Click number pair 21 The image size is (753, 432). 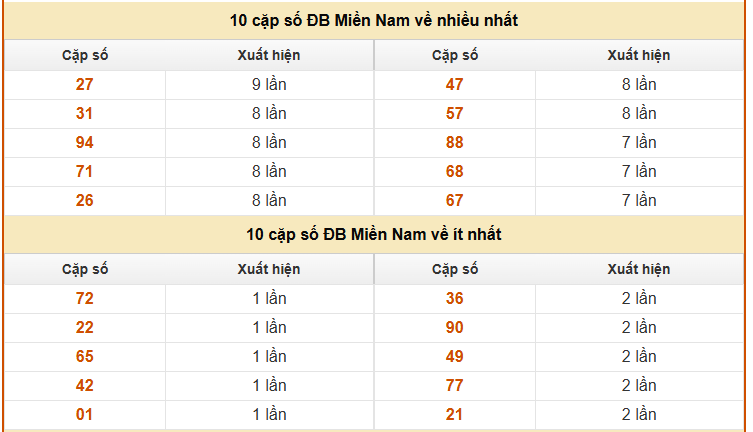pyautogui.click(x=455, y=415)
